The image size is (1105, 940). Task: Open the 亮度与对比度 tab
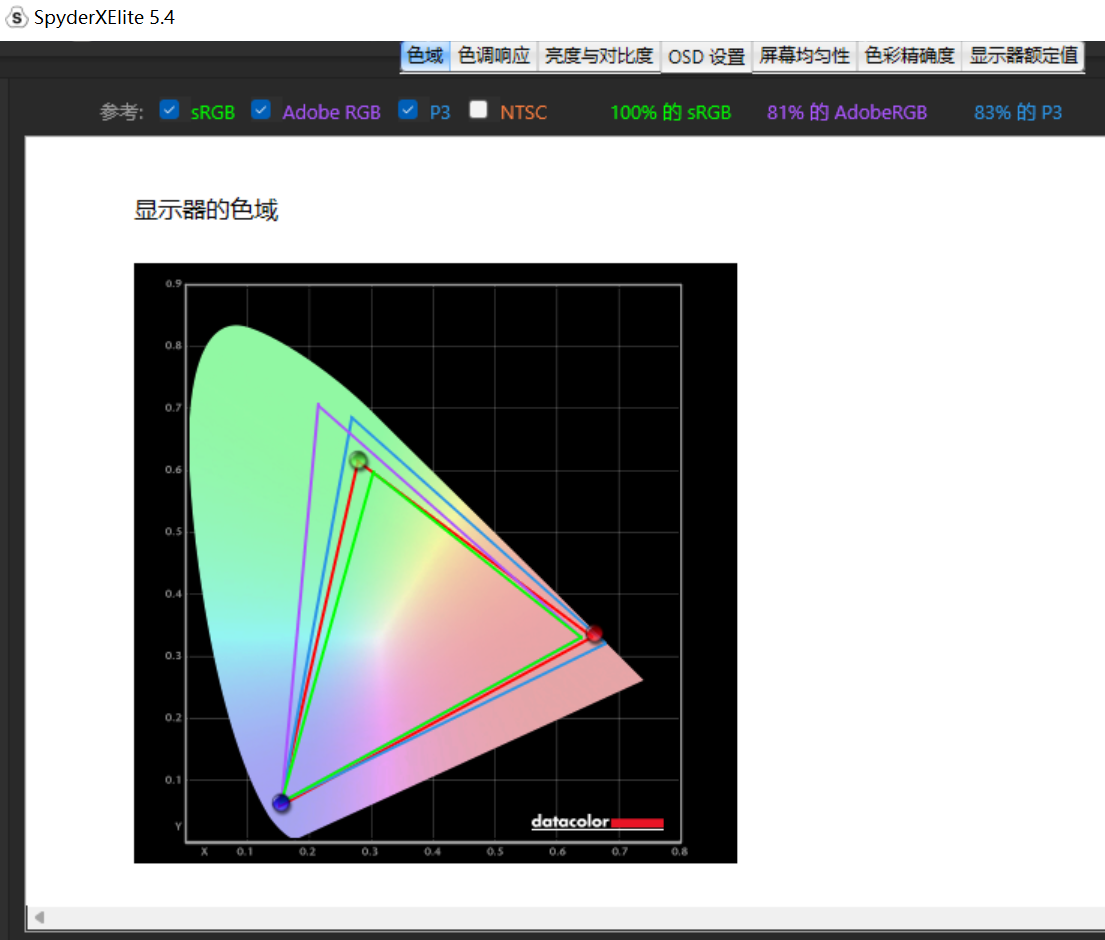[x=599, y=56]
